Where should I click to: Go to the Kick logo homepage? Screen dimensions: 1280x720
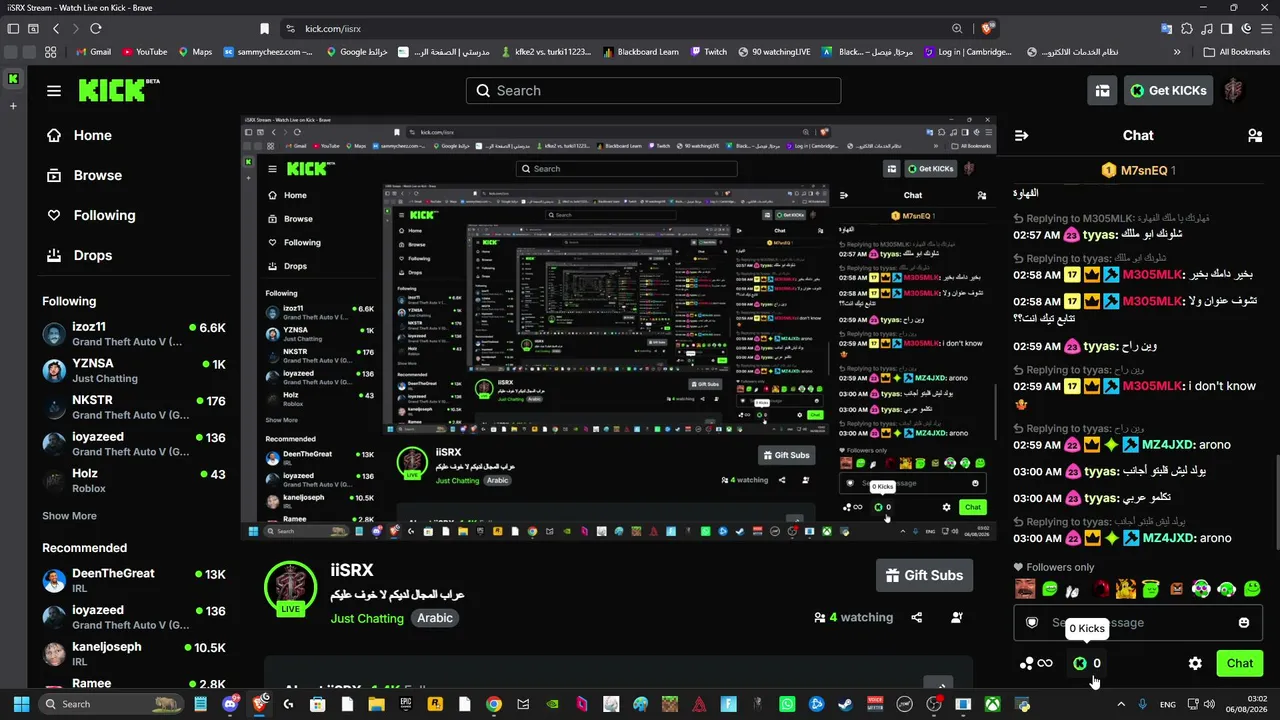[x=118, y=90]
